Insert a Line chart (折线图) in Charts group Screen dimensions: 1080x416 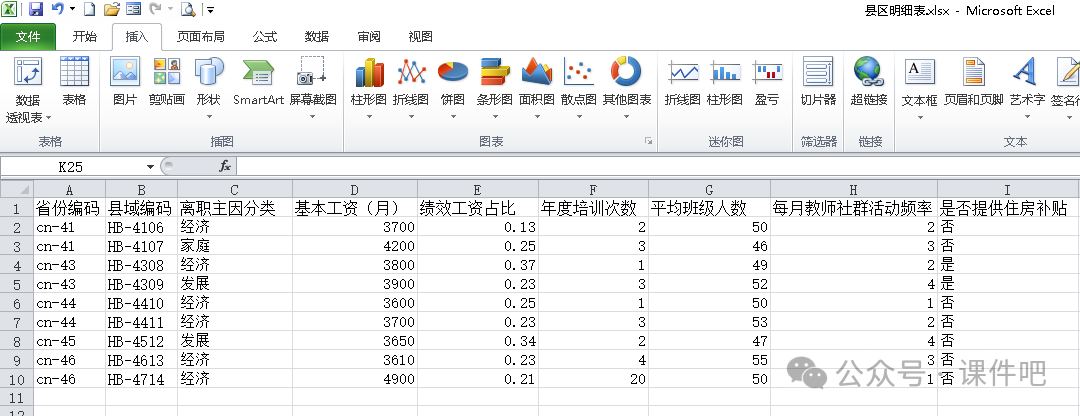tap(411, 88)
